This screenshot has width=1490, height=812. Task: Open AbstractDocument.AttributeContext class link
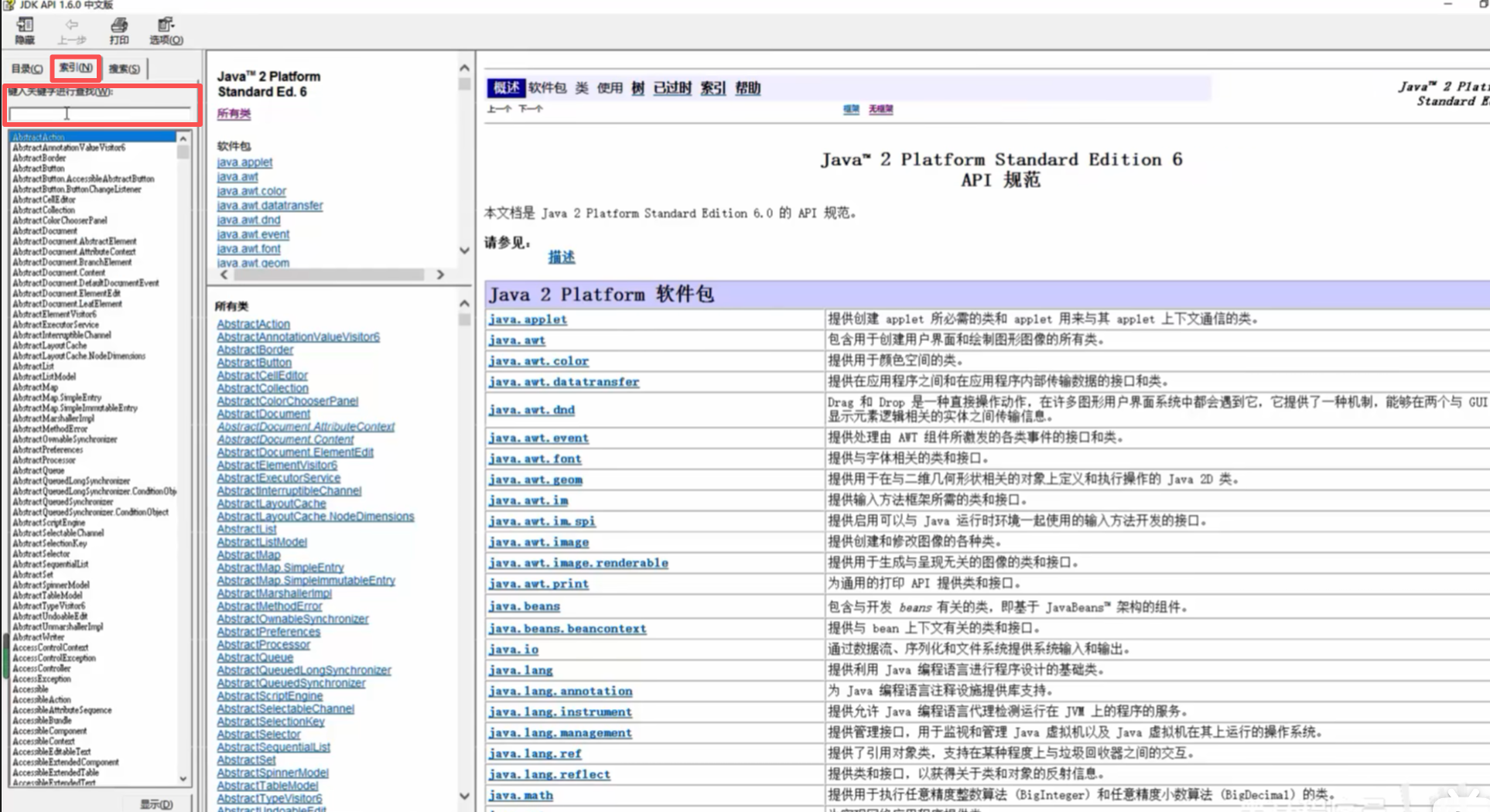(306, 427)
